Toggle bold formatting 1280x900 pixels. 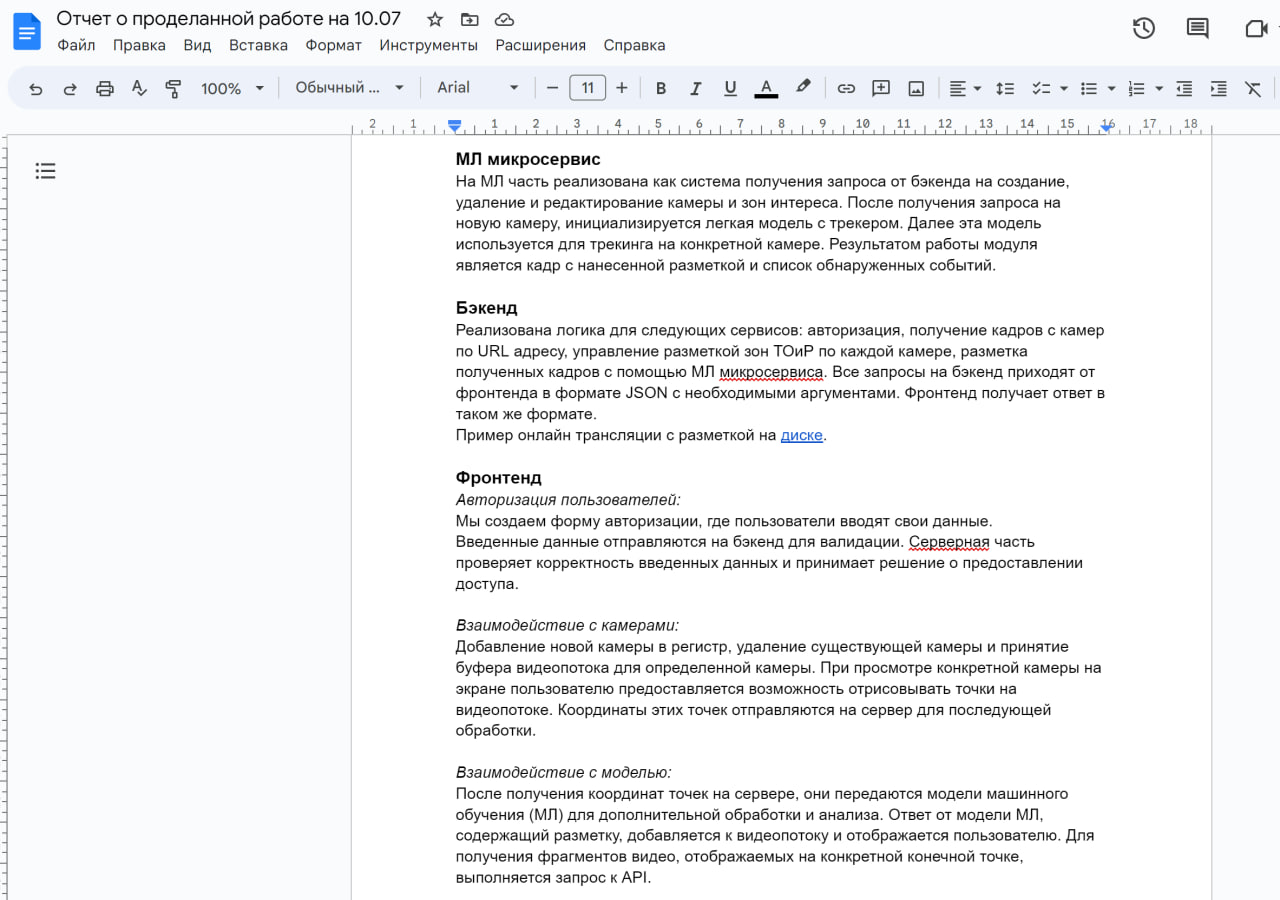click(x=660, y=89)
